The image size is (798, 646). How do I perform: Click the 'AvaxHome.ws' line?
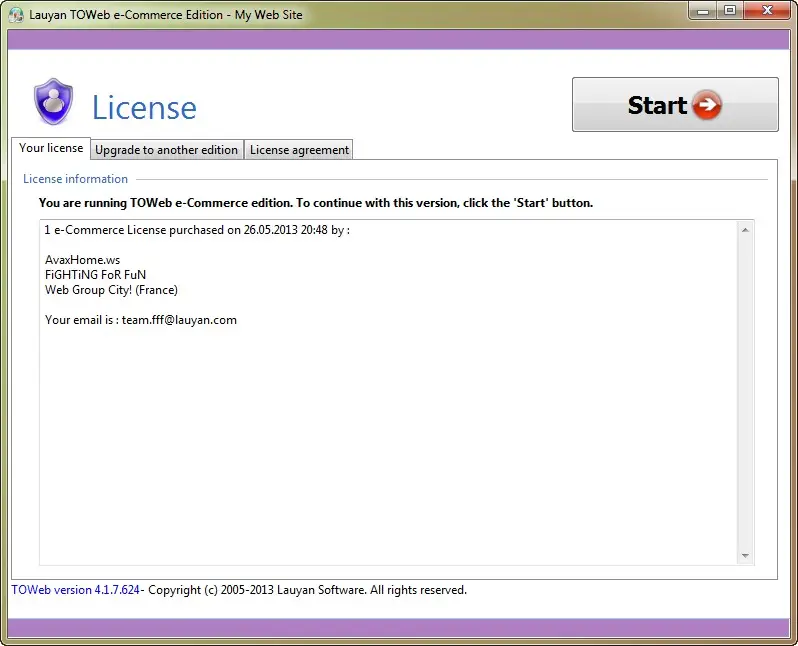coord(82,260)
